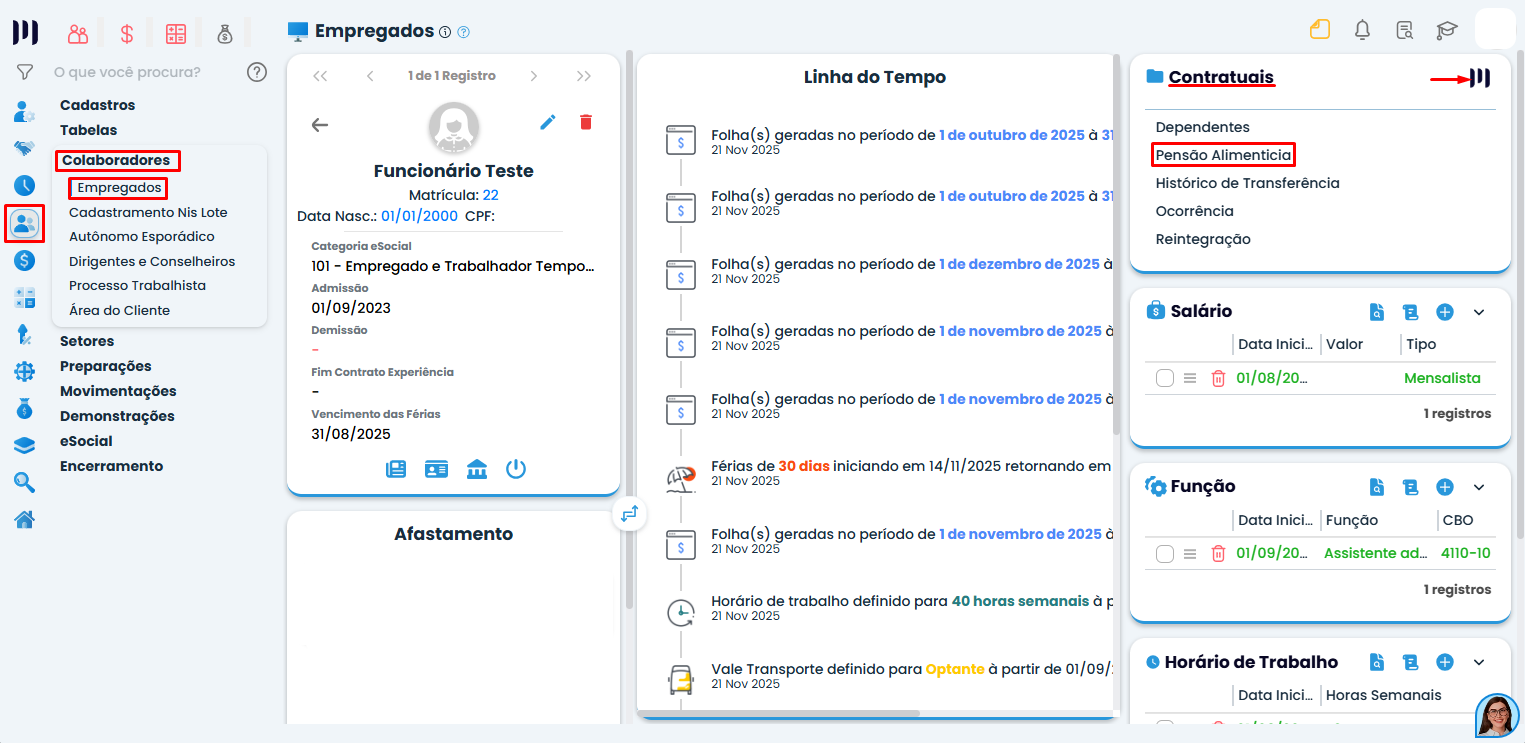This screenshot has width=1525, height=743.
Task: Expand the Cadastros menu group
Action: pos(97,105)
